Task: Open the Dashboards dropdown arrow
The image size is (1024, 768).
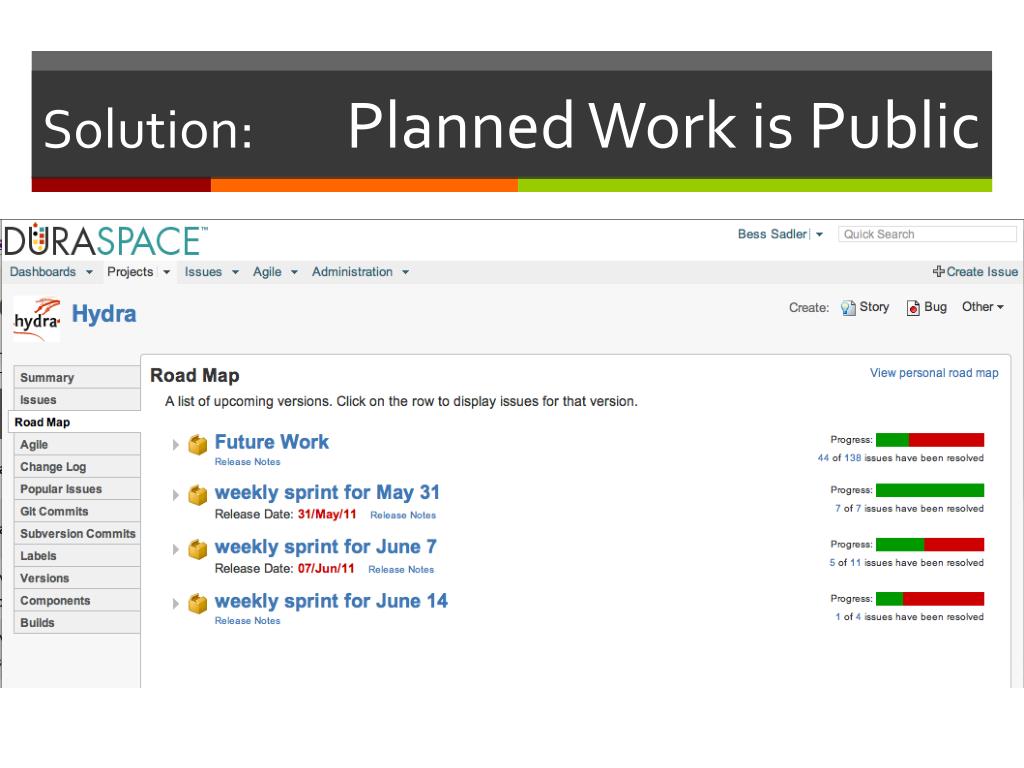Action: (89, 272)
